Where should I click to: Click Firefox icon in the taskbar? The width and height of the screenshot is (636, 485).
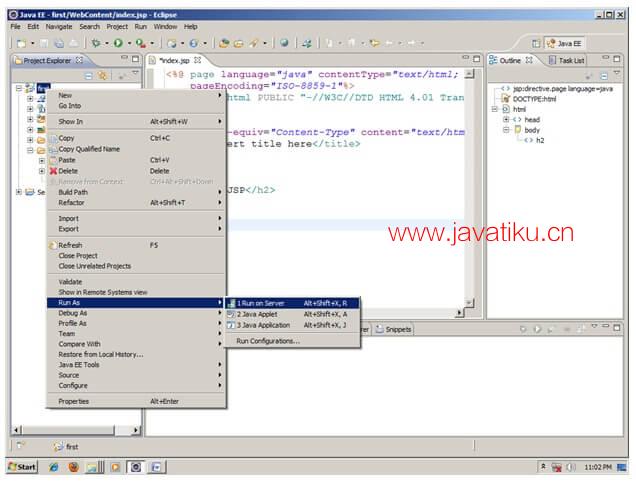(x=74, y=467)
